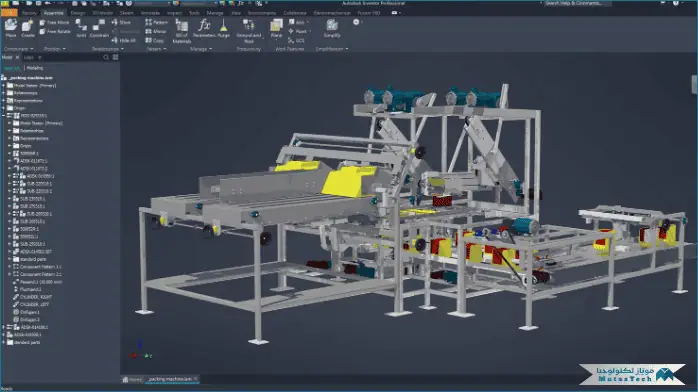This screenshot has width=698, height=392.
Task: Open the Assemble ribbon tab
Action: click(53, 13)
